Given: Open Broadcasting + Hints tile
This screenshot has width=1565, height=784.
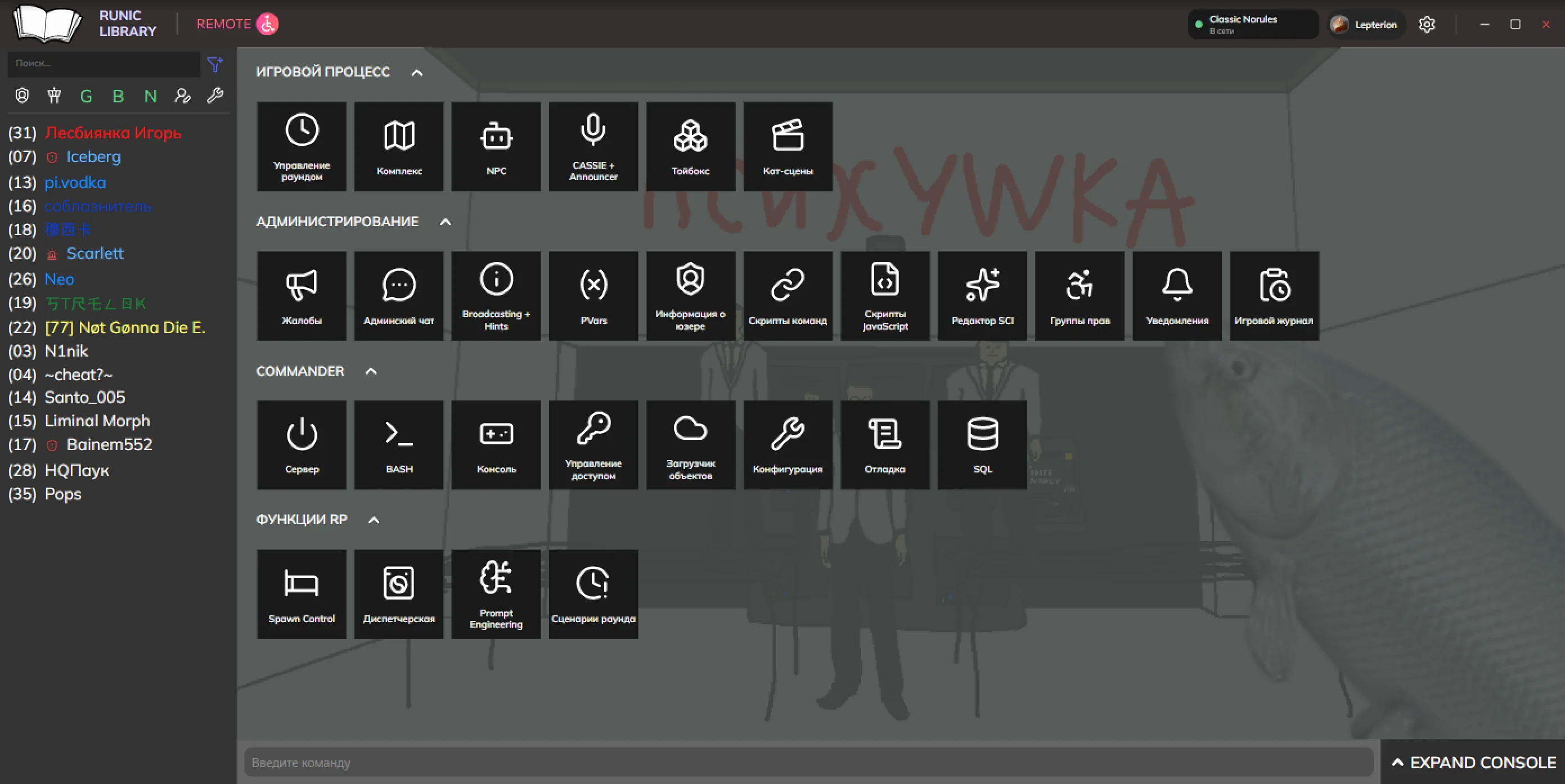Looking at the screenshot, I should click(x=496, y=296).
